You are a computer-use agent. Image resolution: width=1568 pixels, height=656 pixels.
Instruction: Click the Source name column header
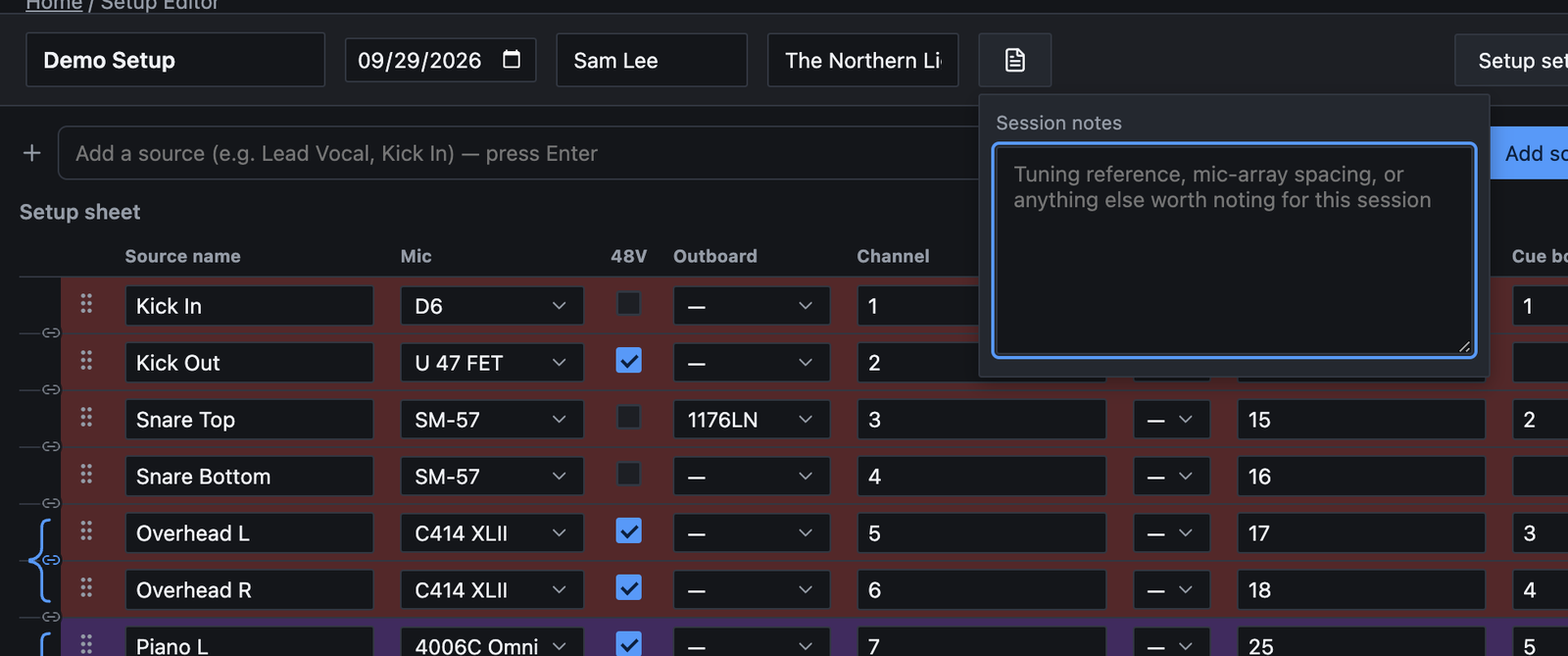tap(182, 256)
